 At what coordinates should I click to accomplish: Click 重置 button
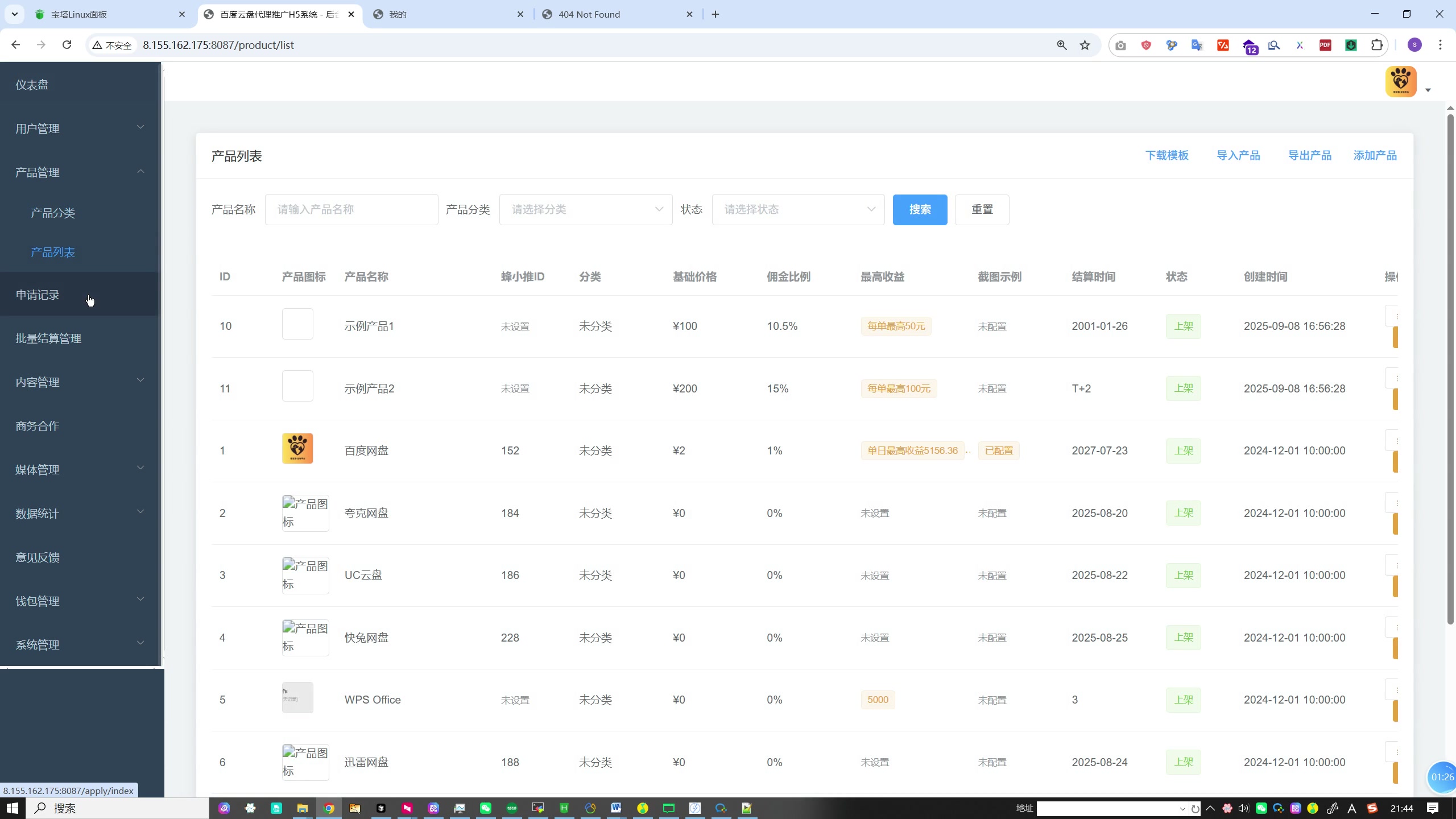982,209
